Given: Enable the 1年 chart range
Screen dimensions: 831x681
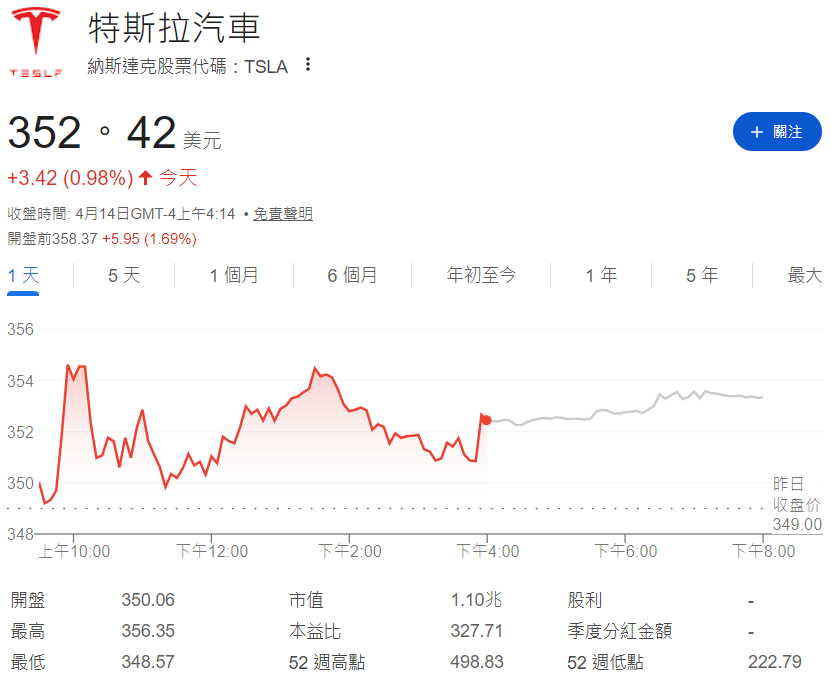Looking at the screenshot, I should click(600, 275).
